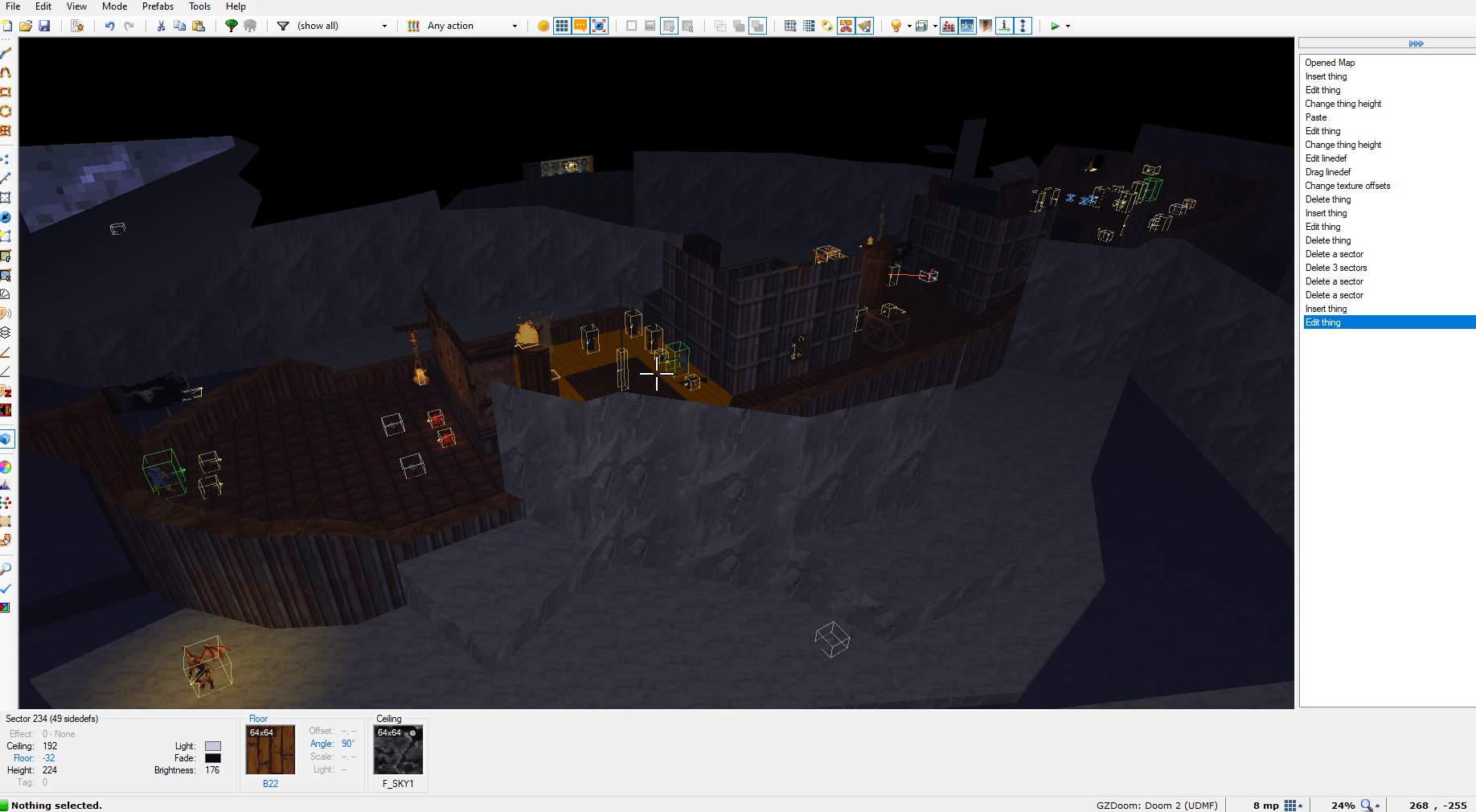Toggle fixed things scale button
This screenshot has width=1476, height=812.
tap(600, 26)
